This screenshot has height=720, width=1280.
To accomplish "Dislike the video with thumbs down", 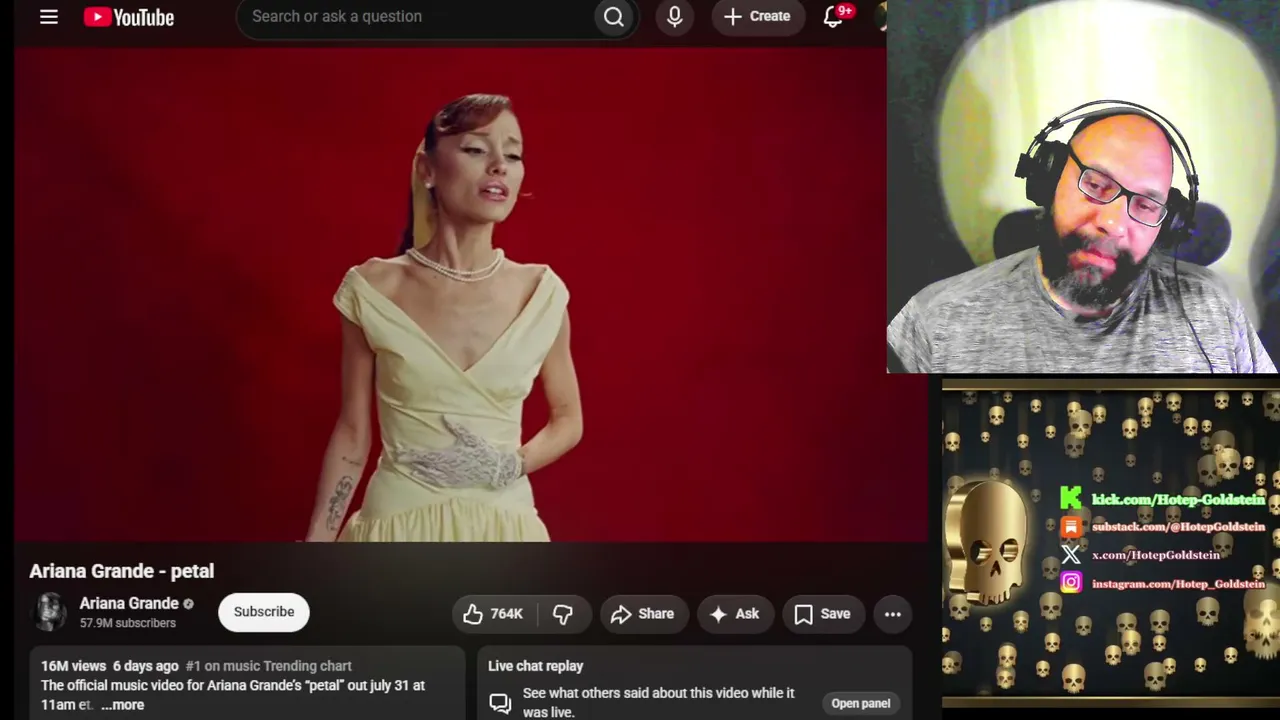I will click(563, 614).
